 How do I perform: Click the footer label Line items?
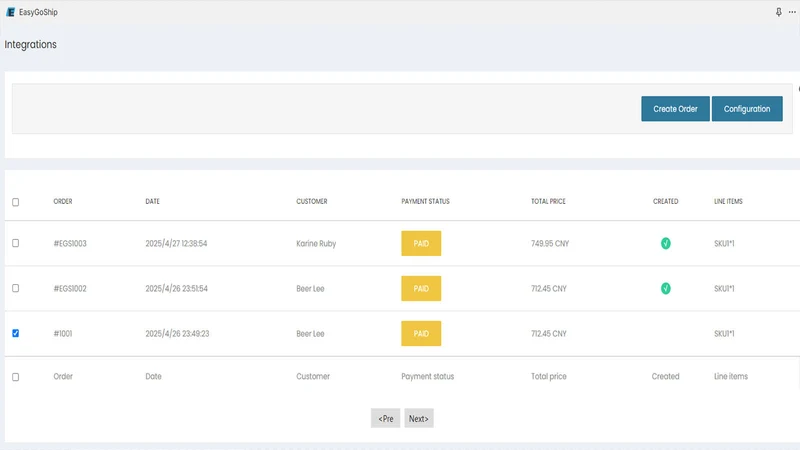[731, 376]
